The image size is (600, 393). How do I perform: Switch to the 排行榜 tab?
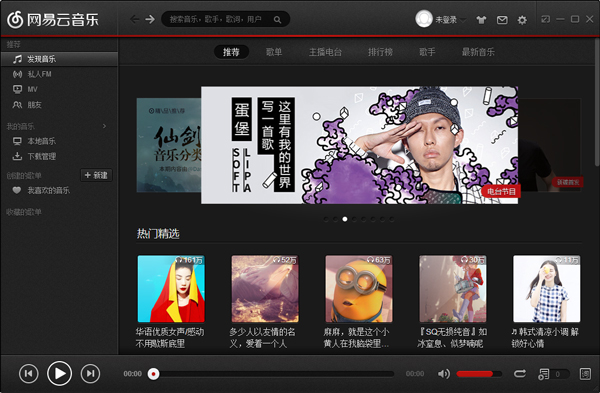[x=380, y=52]
